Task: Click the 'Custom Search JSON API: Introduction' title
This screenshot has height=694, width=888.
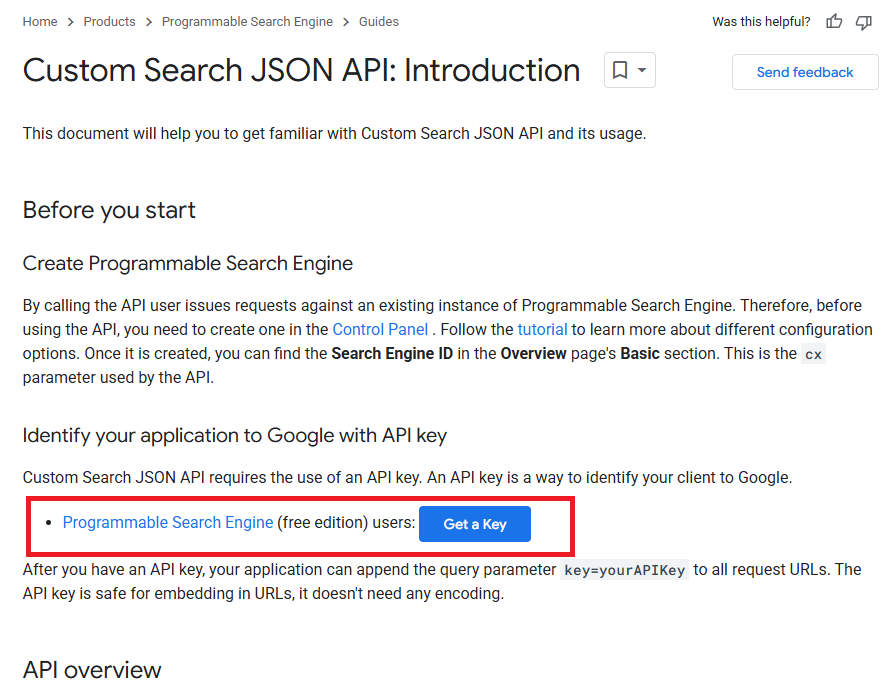Action: tap(301, 70)
